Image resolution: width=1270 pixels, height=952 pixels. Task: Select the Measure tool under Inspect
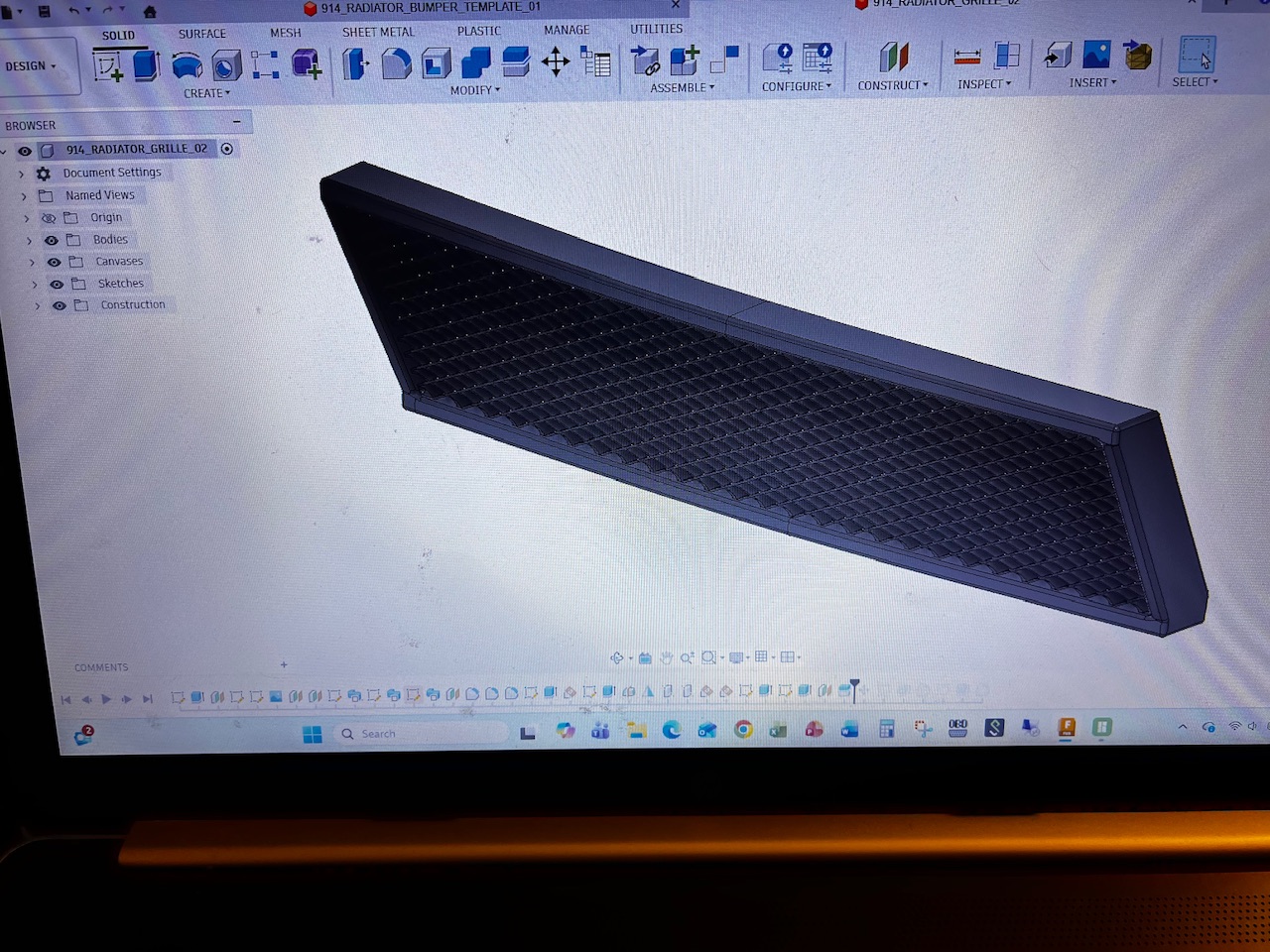coord(967,58)
